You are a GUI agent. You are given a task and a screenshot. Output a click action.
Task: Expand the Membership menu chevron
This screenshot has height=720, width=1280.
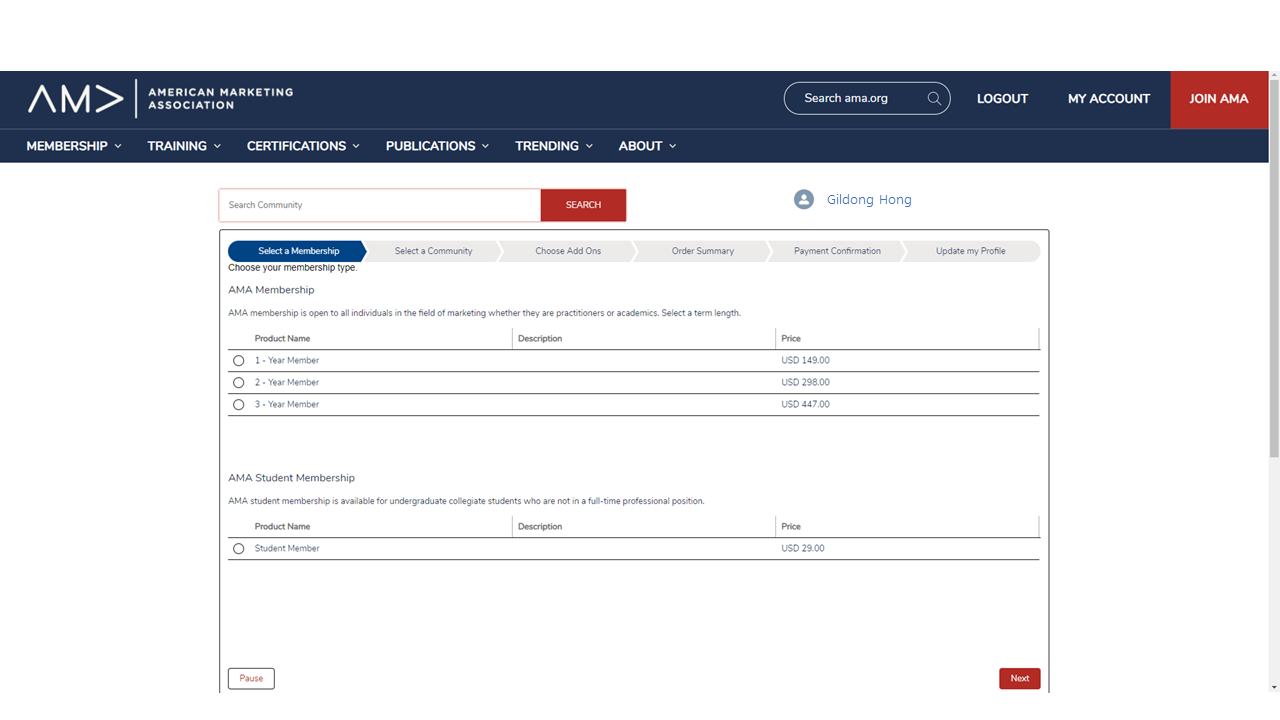(118, 146)
